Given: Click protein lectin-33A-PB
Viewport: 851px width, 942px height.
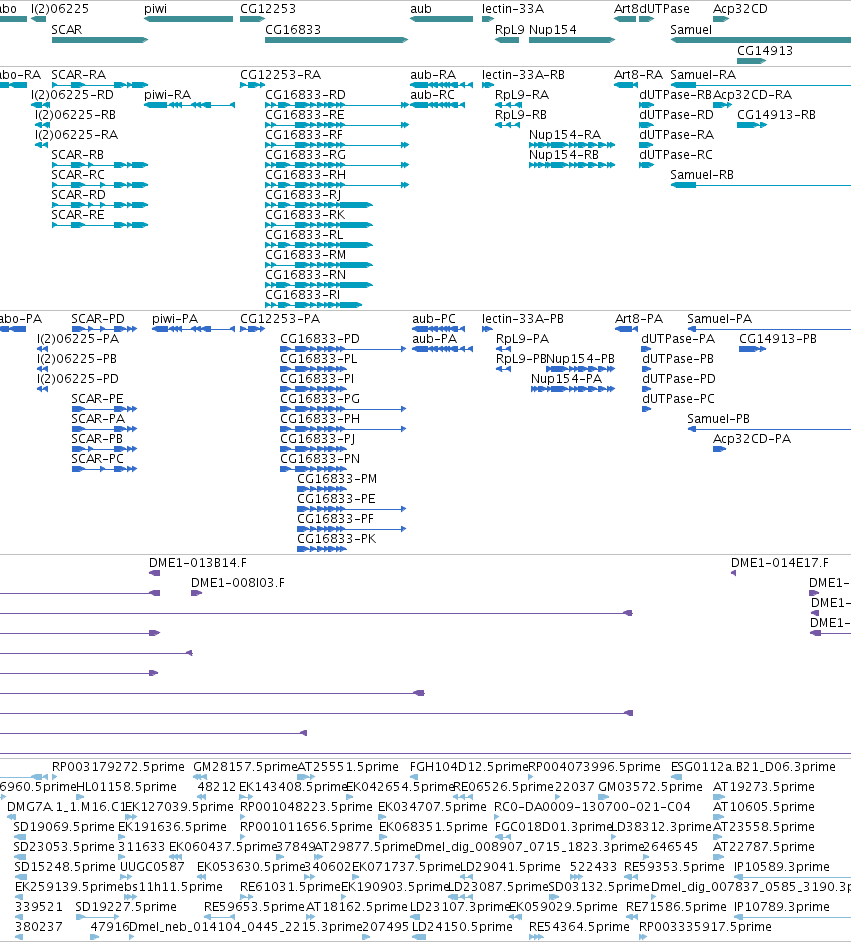Looking at the screenshot, I should tap(487, 329).
